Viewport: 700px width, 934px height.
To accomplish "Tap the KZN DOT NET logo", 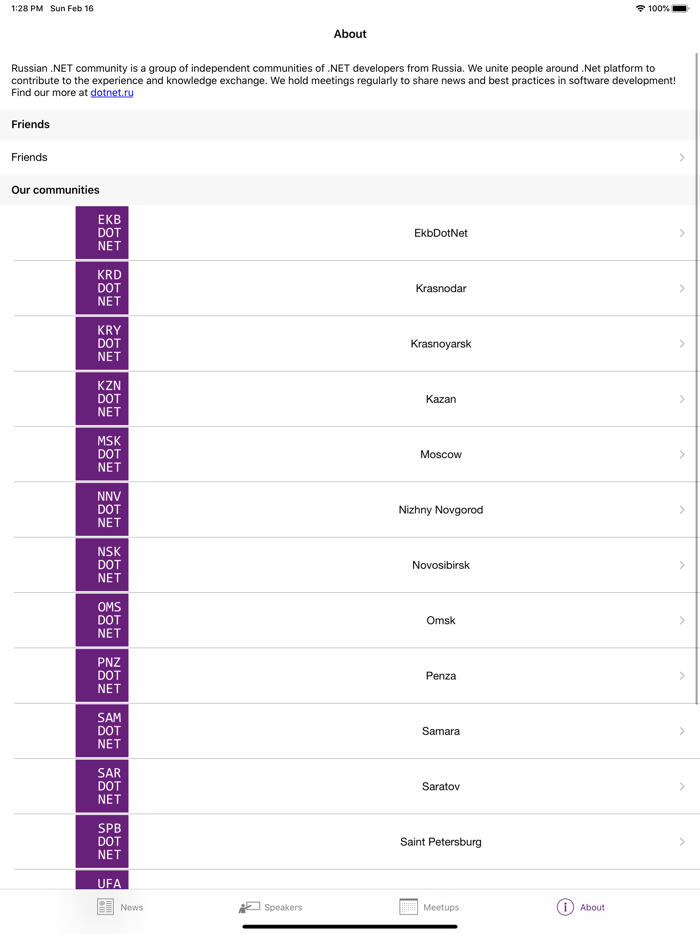I will [x=102, y=399].
